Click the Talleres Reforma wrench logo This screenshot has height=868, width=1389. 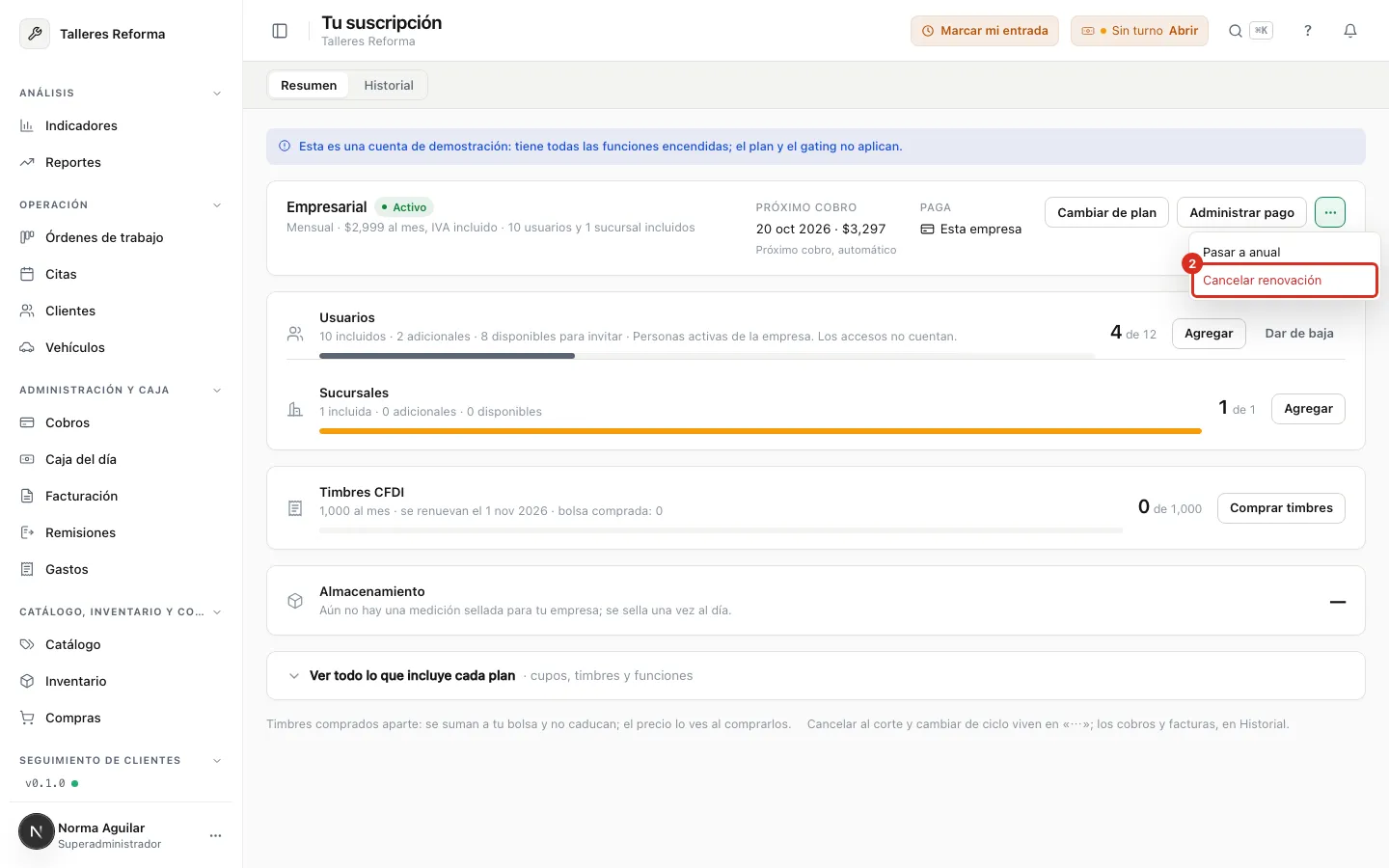pos(35,34)
